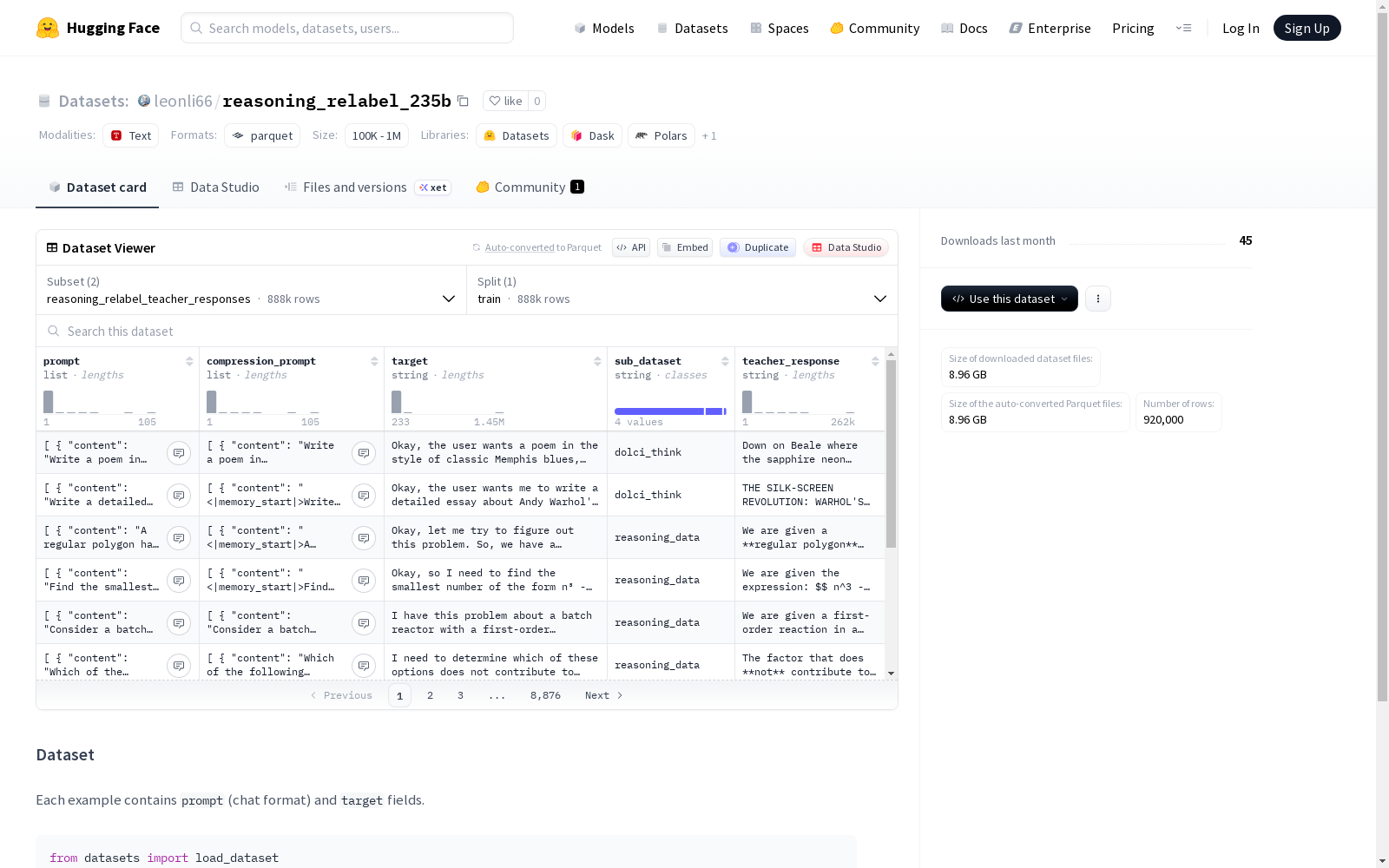The height and width of the screenshot is (868, 1389).
Task: Open chat view for 'Which of the' prompt cell
Action: tap(179, 666)
